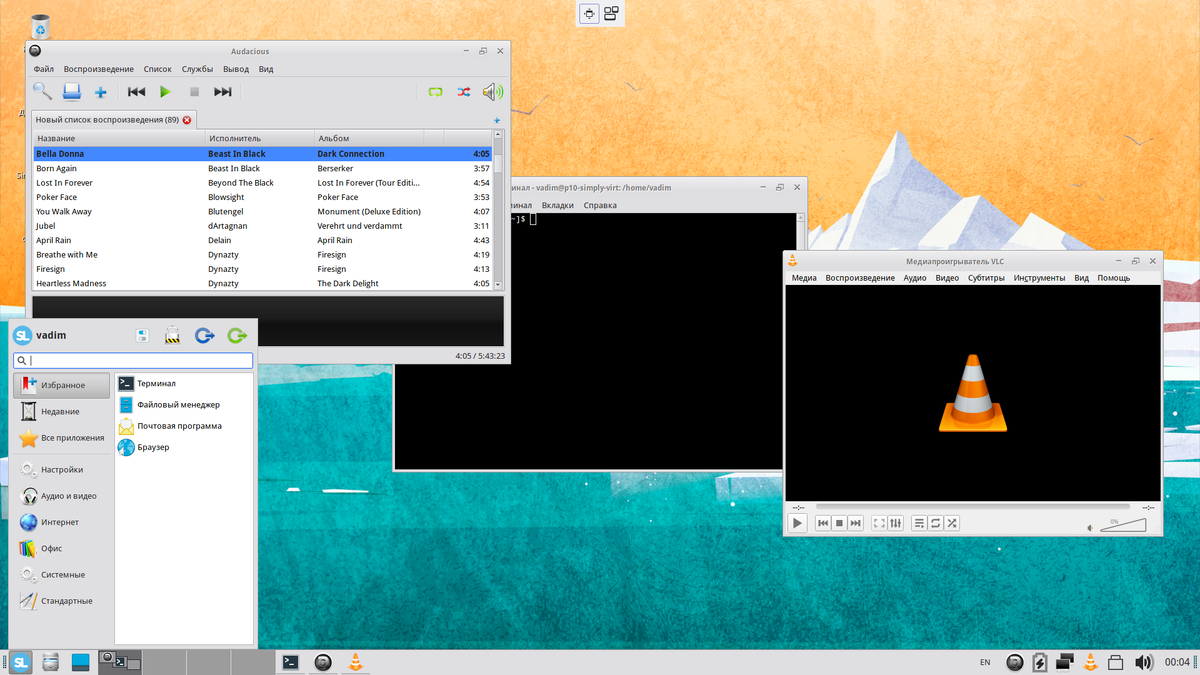
Task: Click the VLC cone taskbar button
Action: 354,661
